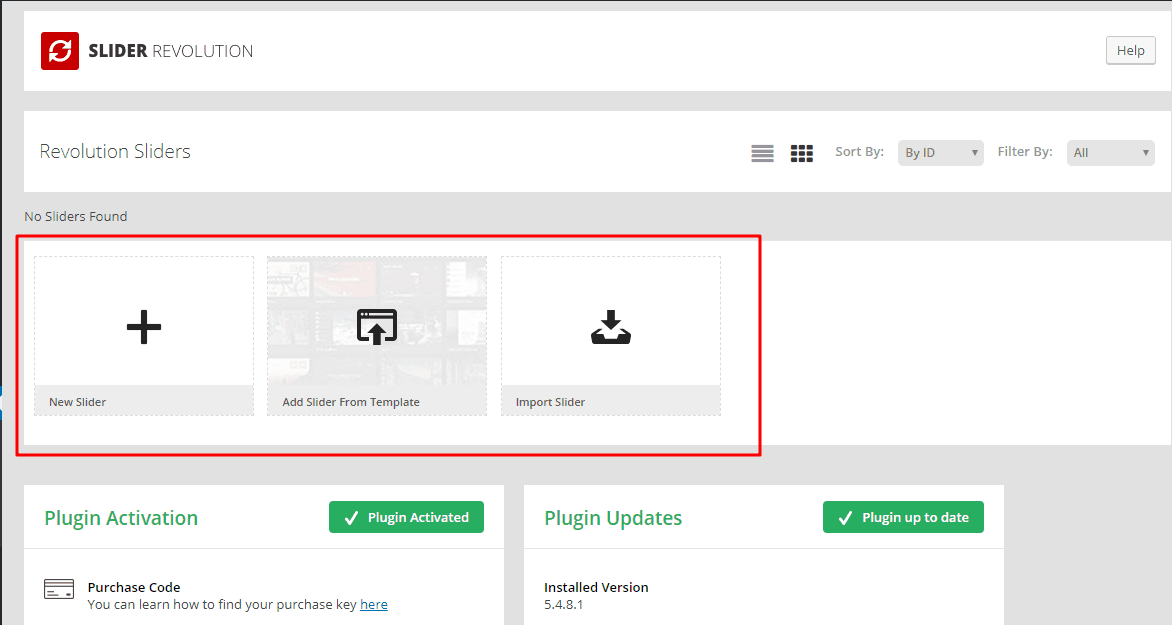Click the here purchase key link

coord(373,604)
